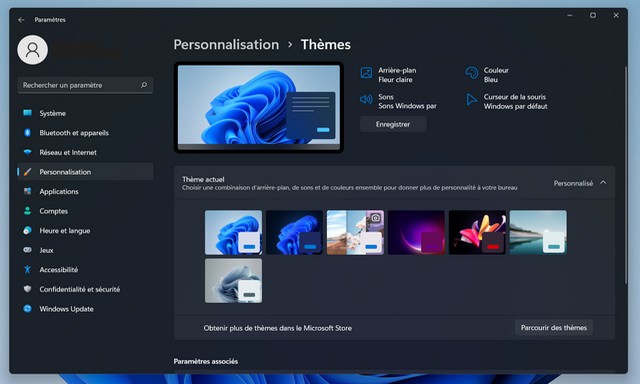Open Comptes settings

tap(53, 211)
